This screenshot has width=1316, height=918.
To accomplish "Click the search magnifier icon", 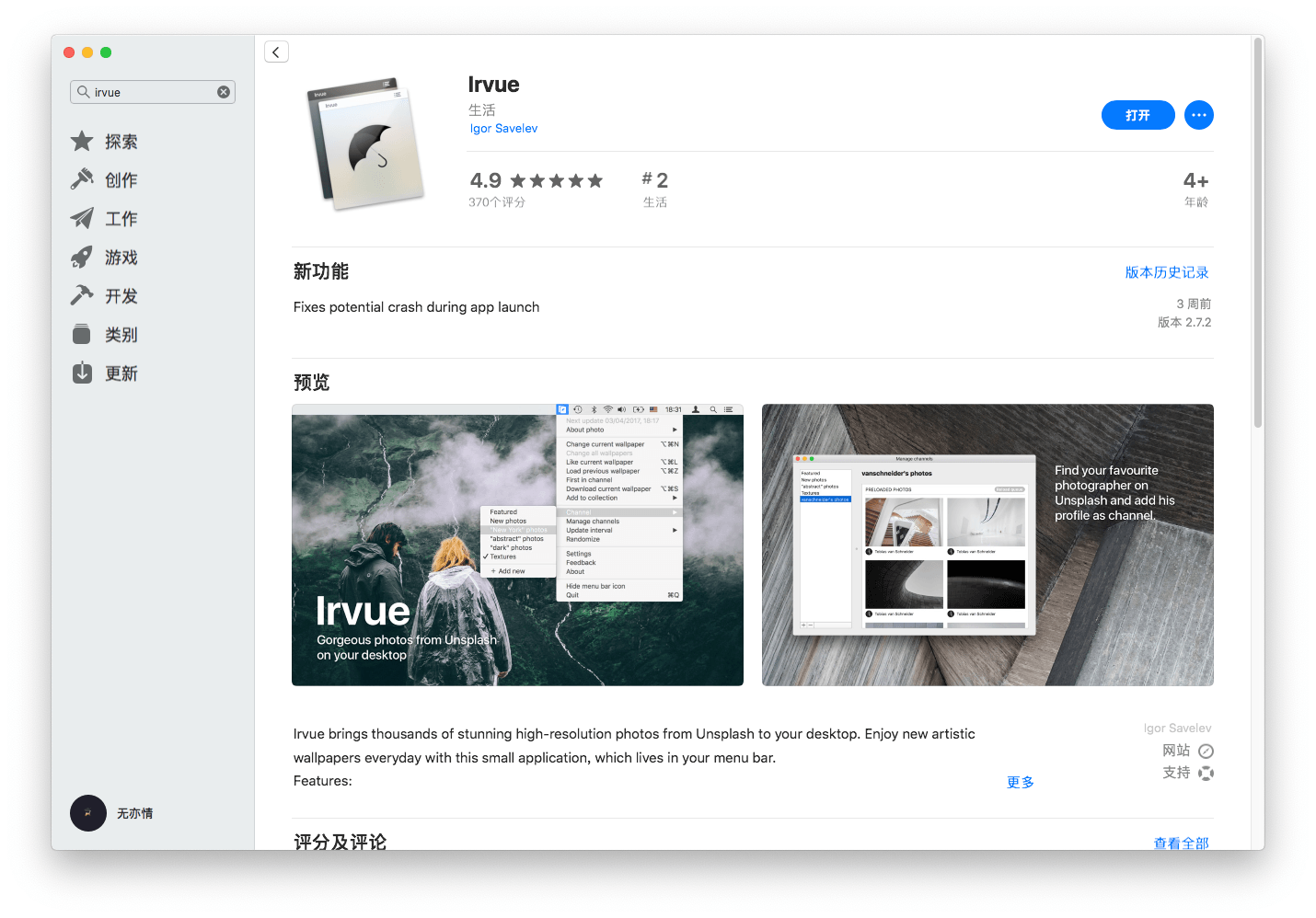I will (x=83, y=92).
